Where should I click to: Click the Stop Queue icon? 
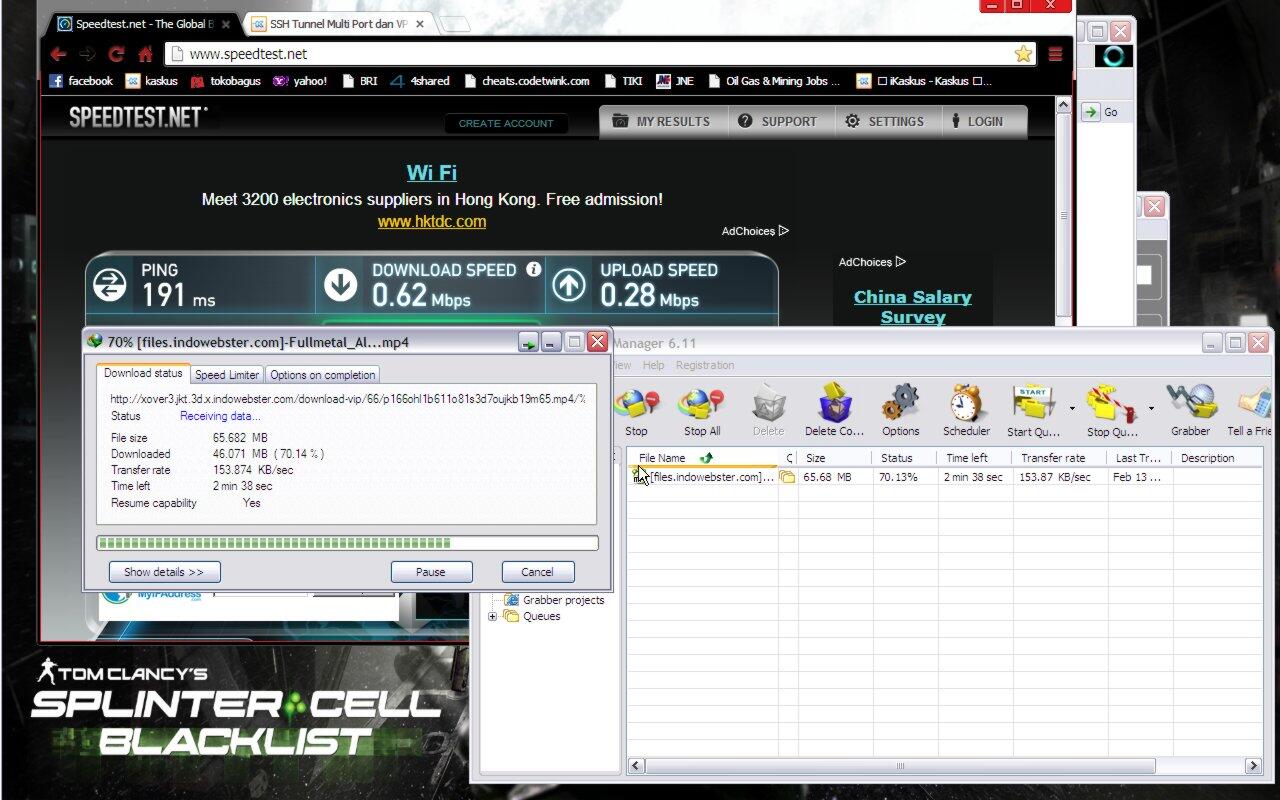pos(1112,405)
